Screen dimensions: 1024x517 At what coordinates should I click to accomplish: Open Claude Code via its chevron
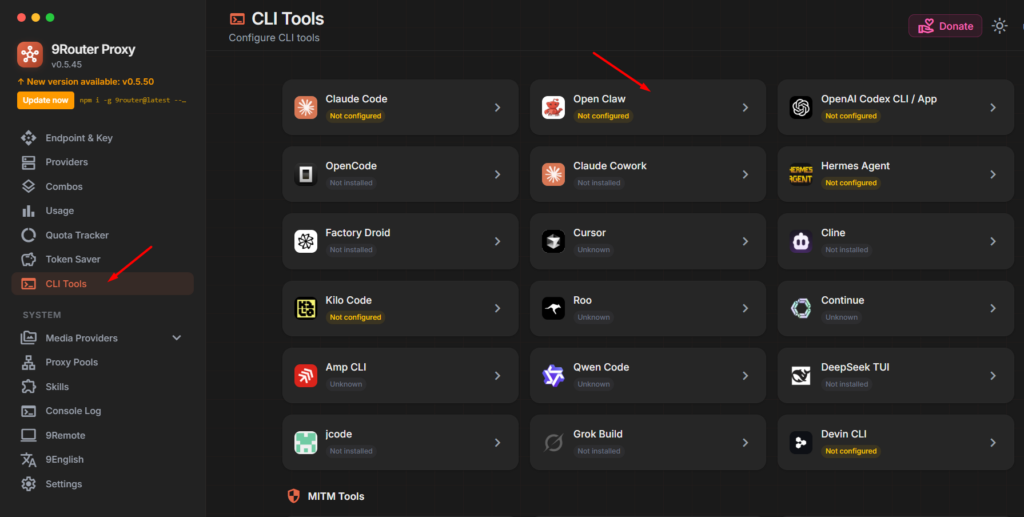click(498, 107)
